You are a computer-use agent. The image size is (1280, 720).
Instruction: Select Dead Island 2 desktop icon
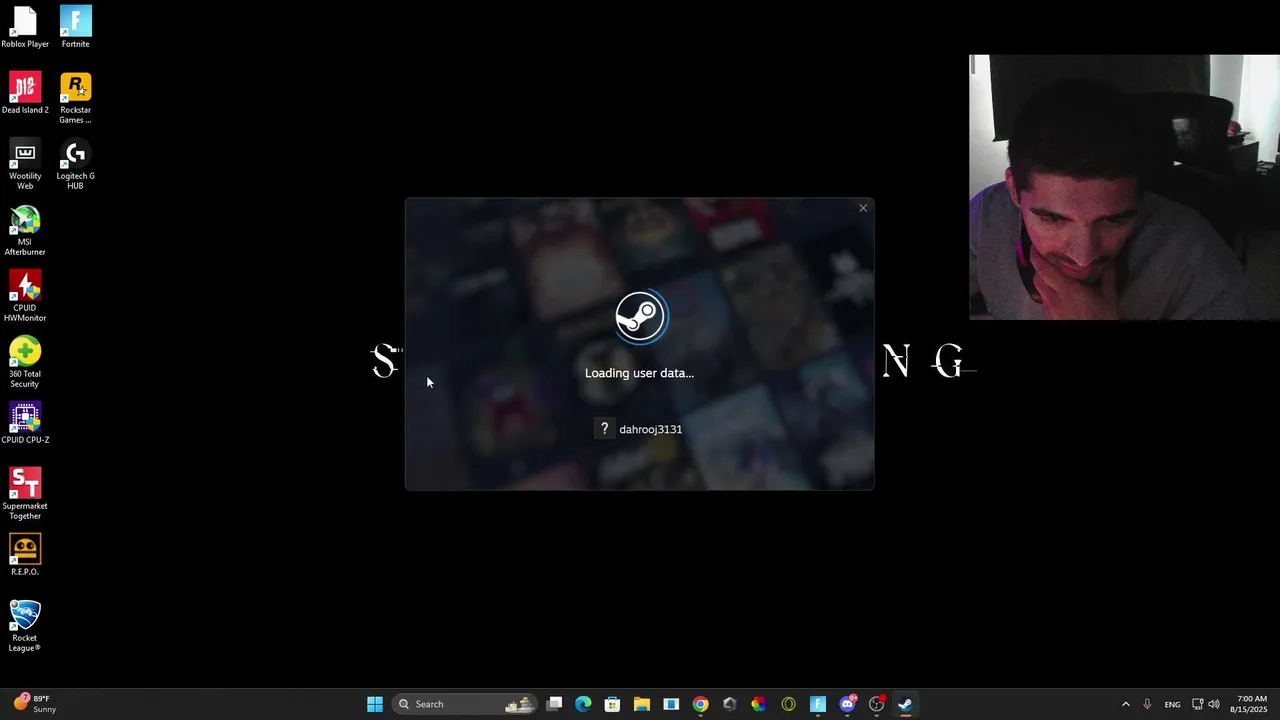[x=25, y=93]
